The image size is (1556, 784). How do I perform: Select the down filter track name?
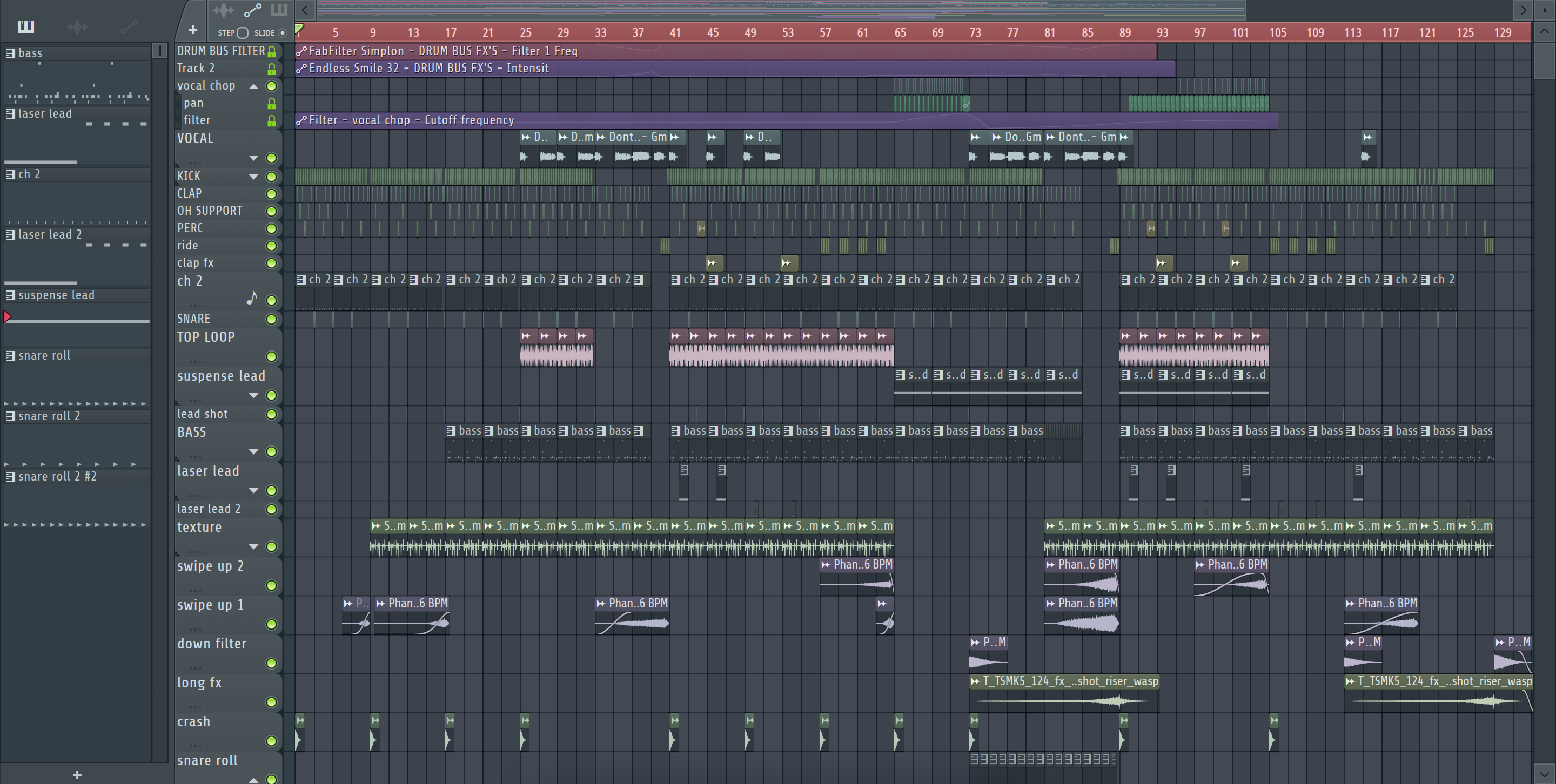point(212,644)
